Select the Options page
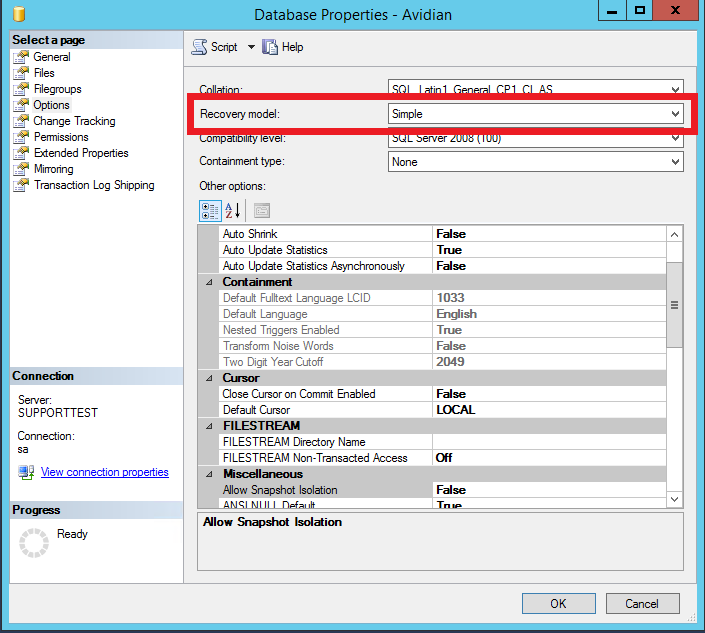Screen dimensions: 705x633 pyautogui.click(x=51, y=105)
